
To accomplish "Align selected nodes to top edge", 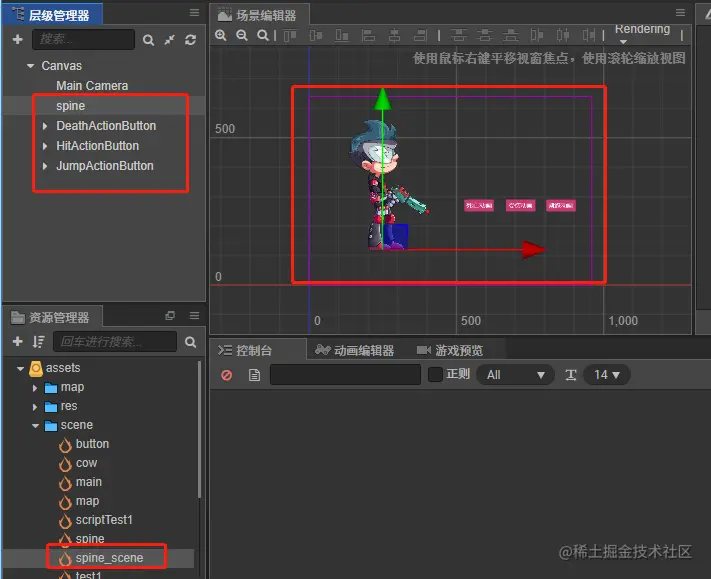I will click(290, 35).
